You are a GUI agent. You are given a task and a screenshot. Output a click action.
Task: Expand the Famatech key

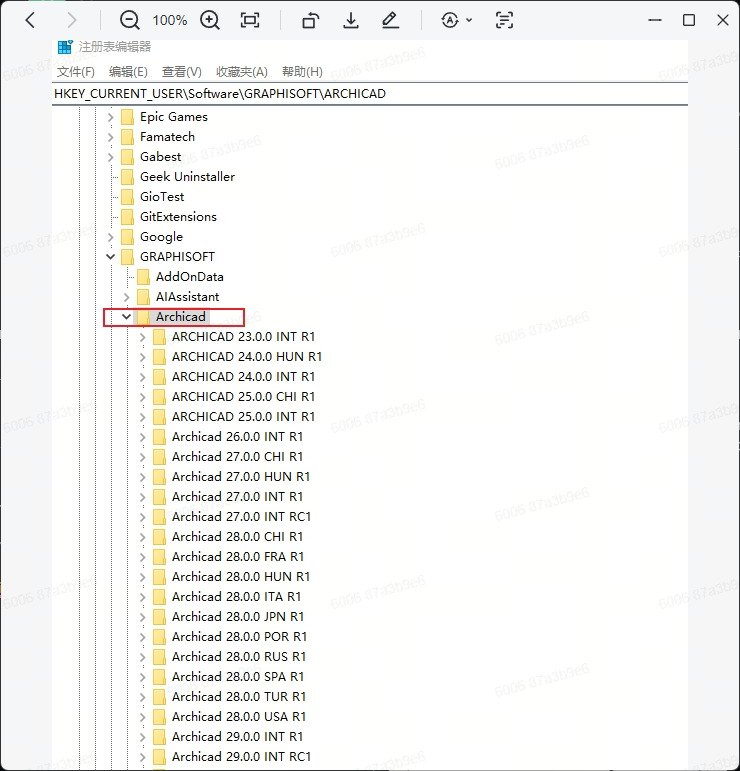click(x=111, y=137)
